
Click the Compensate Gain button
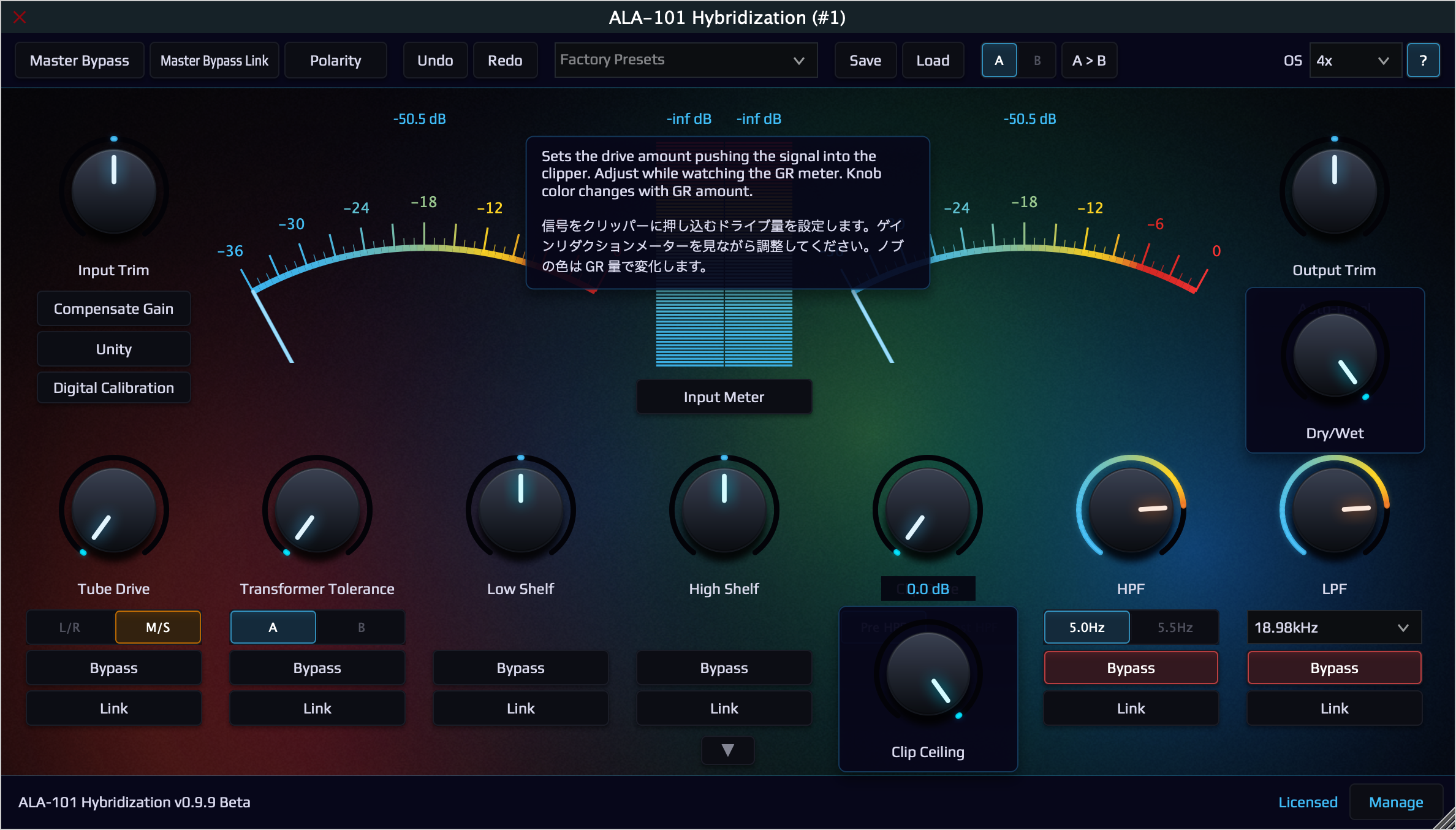coord(113,308)
